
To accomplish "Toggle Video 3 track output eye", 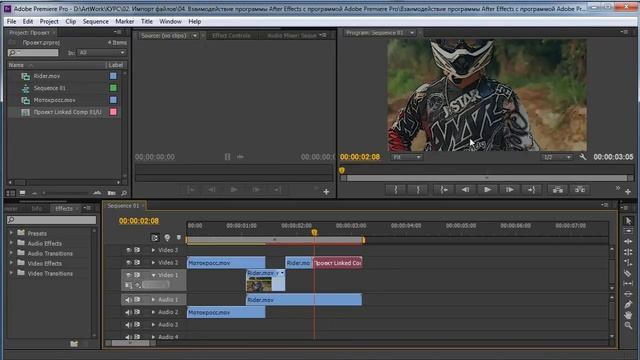I will 129,250.
